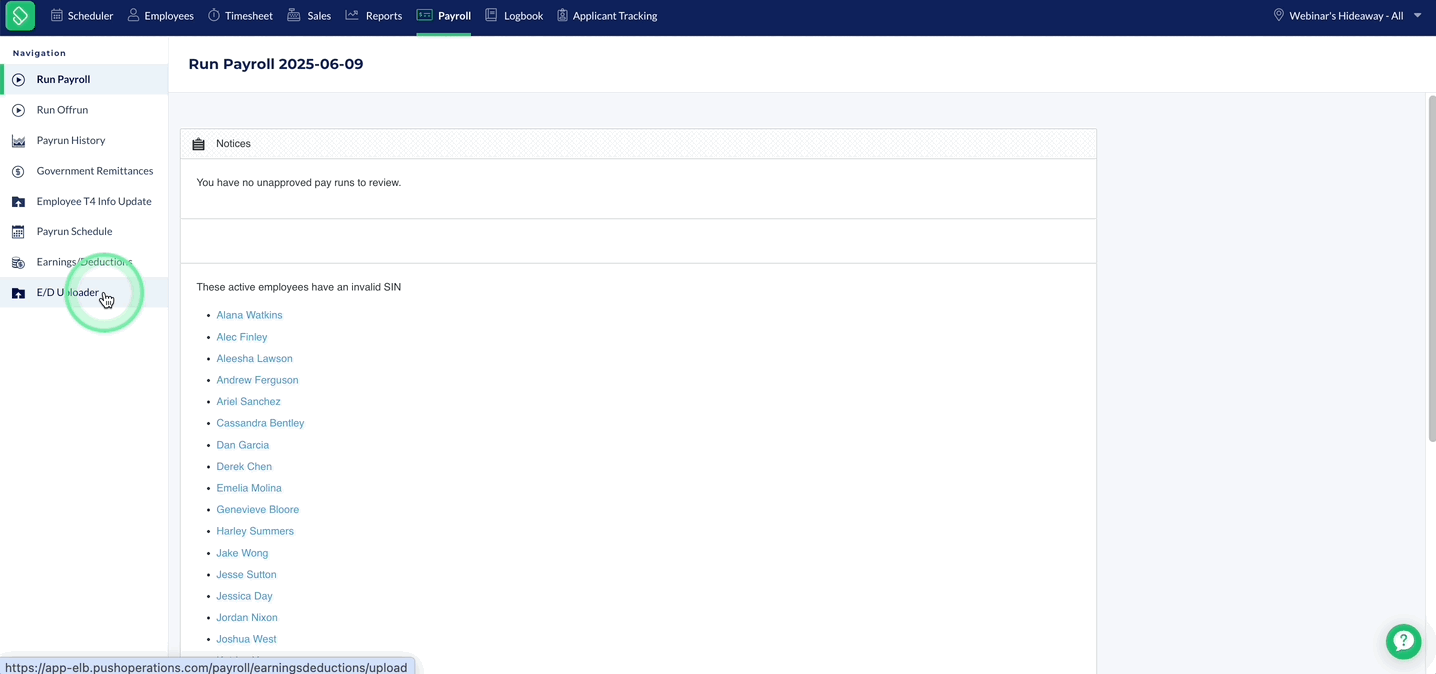1436x674 pixels.
Task: Open the location selector dropdown arrow
Action: (x=1417, y=16)
